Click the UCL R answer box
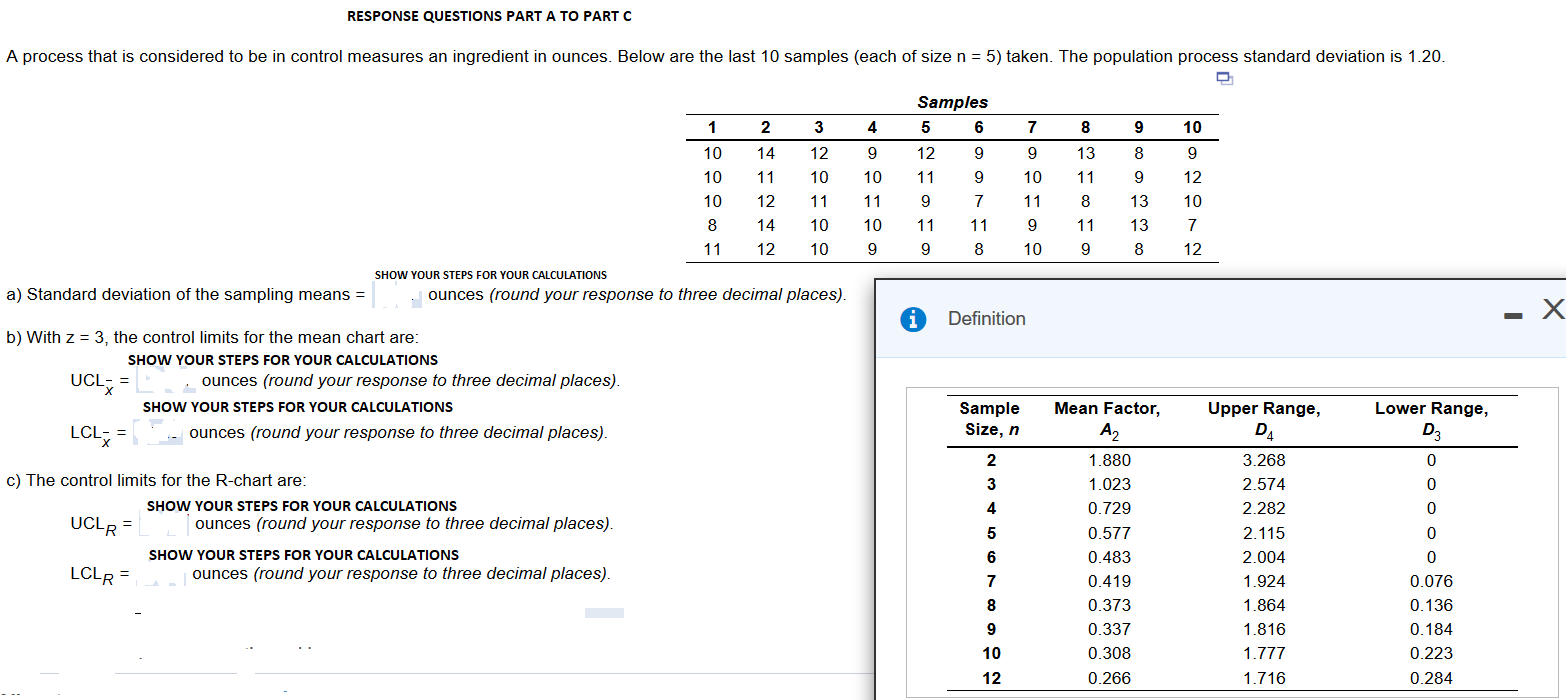Viewport: 1566px width, 700px height. [x=166, y=523]
